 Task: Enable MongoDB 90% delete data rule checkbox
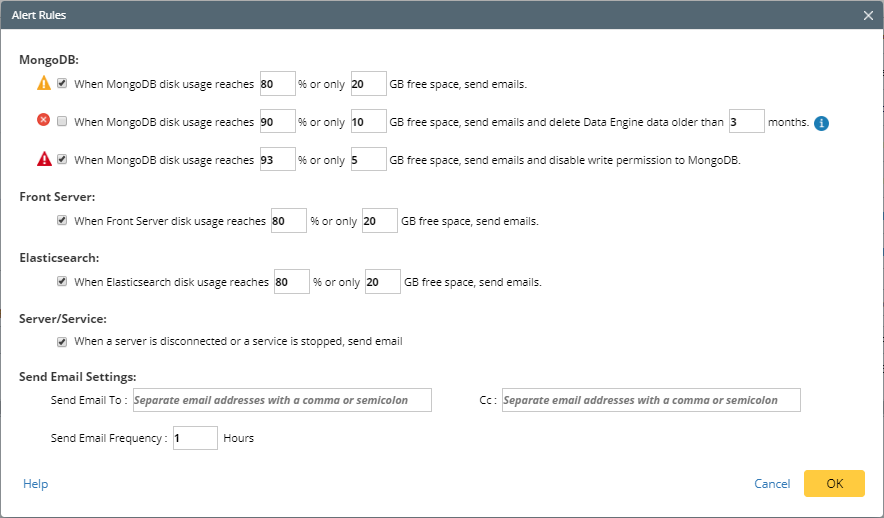tap(62, 122)
